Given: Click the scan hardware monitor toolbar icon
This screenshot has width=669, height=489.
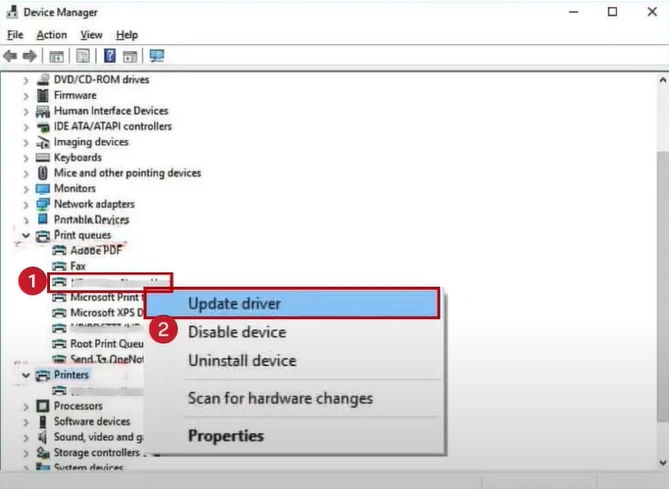Looking at the screenshot, I should 156,56.
